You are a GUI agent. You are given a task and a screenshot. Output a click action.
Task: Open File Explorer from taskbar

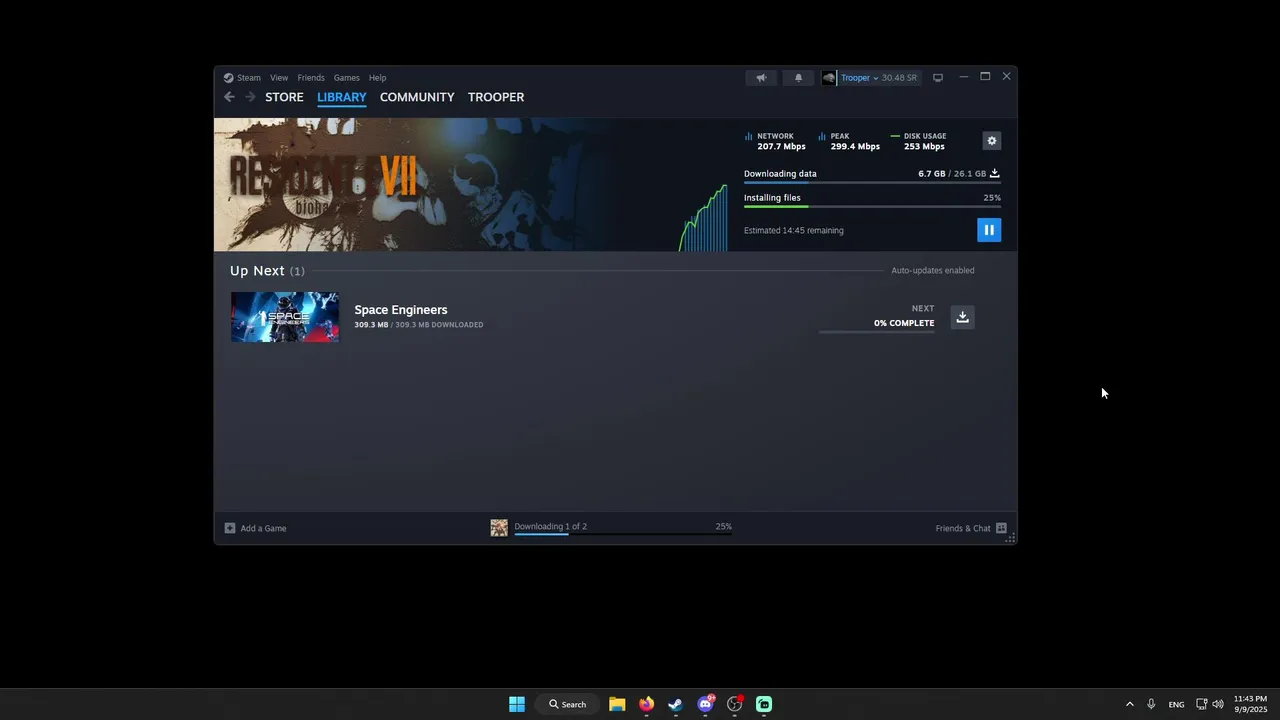pyautogui.click(x=617, y=704)
